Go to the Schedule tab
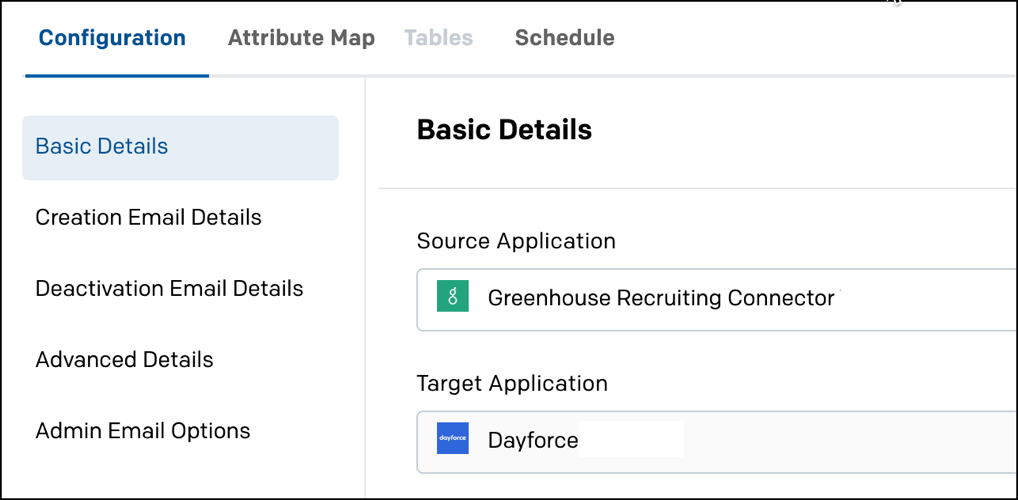 [564, 38]
